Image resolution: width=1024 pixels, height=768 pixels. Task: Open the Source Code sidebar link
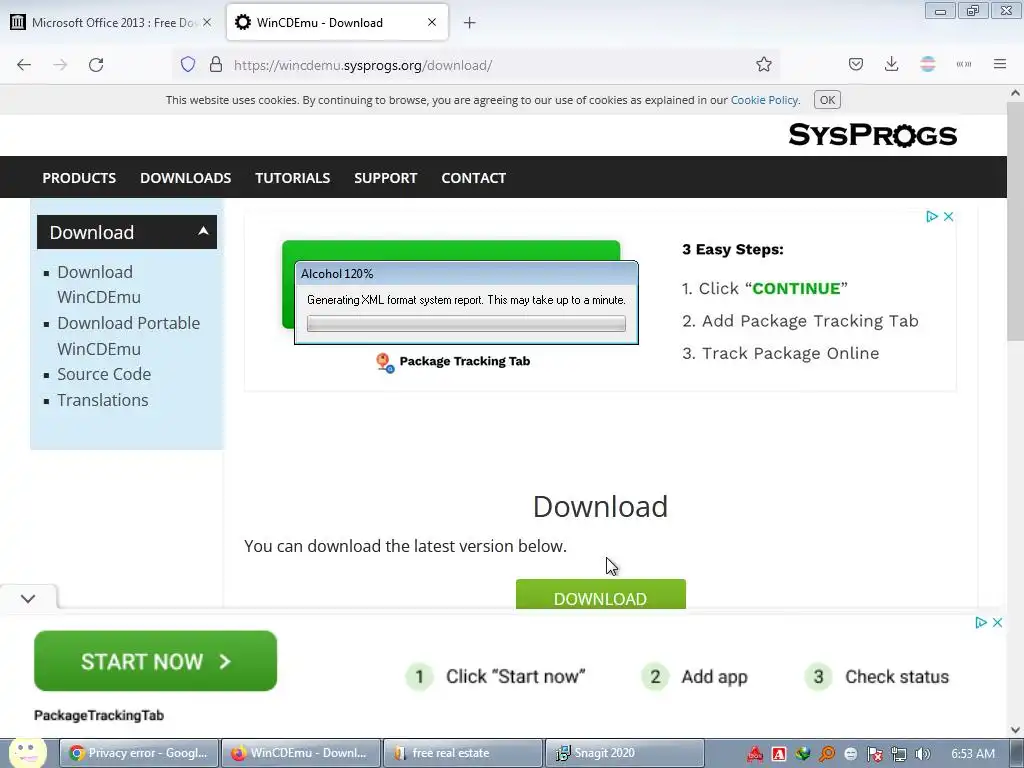tap(104, 374)
